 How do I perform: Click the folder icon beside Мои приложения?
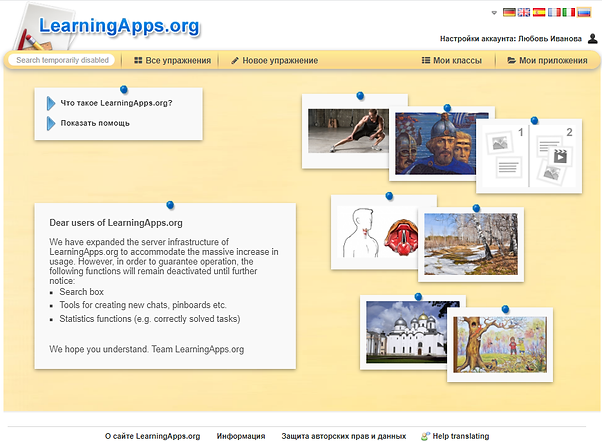coord(511,60)
